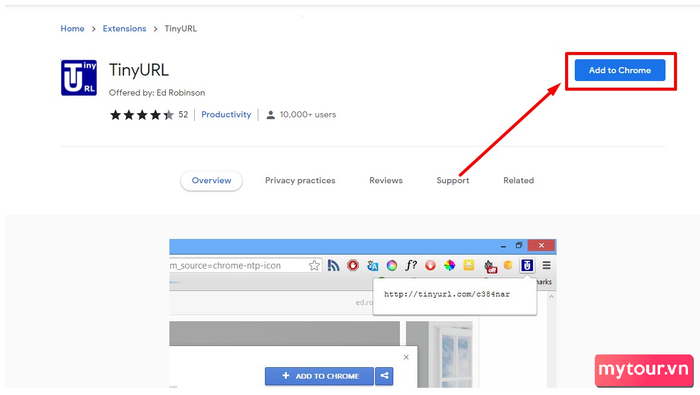Click the TinyURL extension title
This screenshot has width=700, height=395.
tap(139, 70)
